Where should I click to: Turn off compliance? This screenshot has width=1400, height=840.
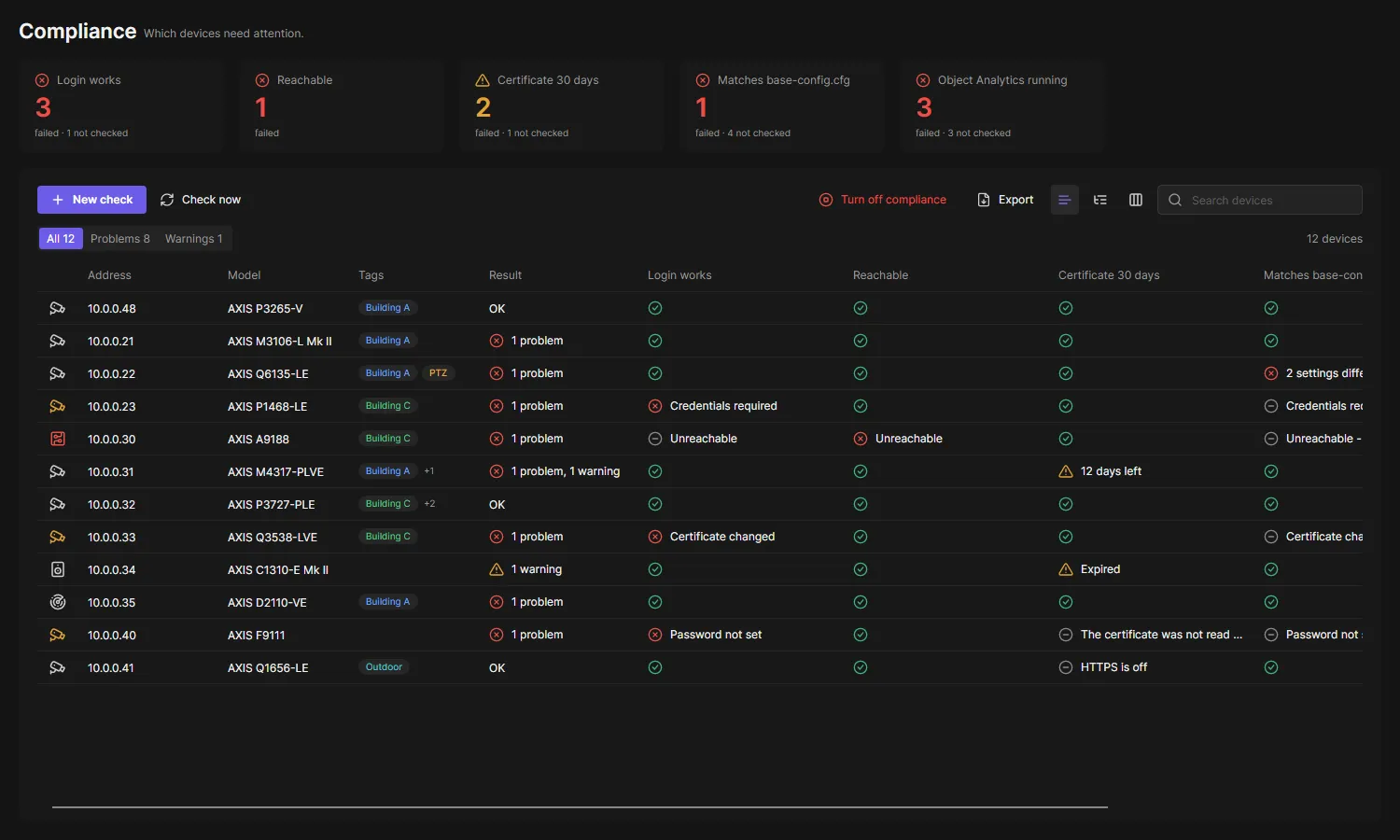click(x=882, y=200)
